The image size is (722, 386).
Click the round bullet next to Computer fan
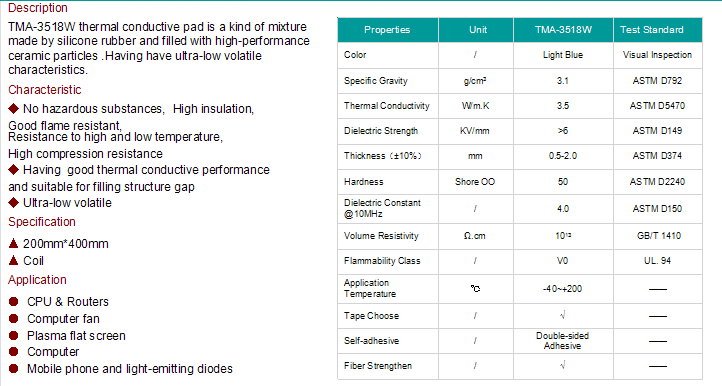13,318
